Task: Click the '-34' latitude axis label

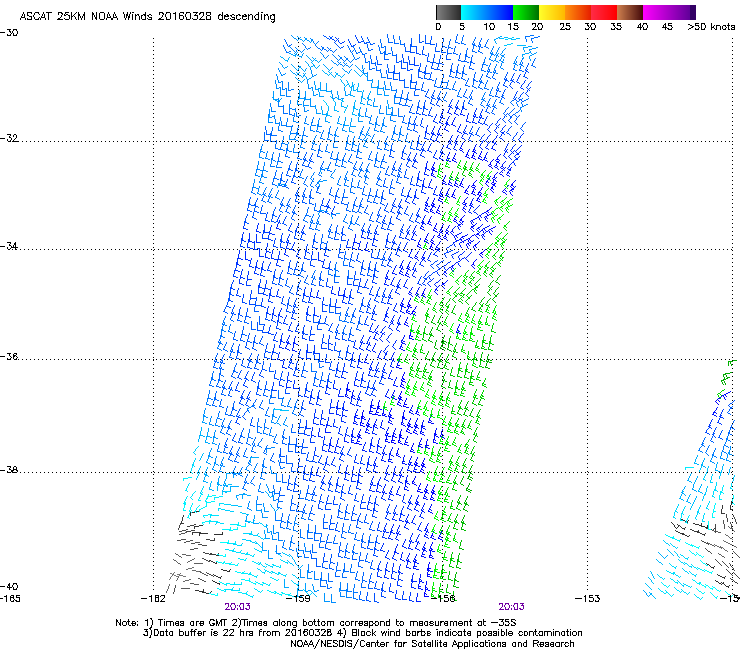Action: tap(9, 246)
